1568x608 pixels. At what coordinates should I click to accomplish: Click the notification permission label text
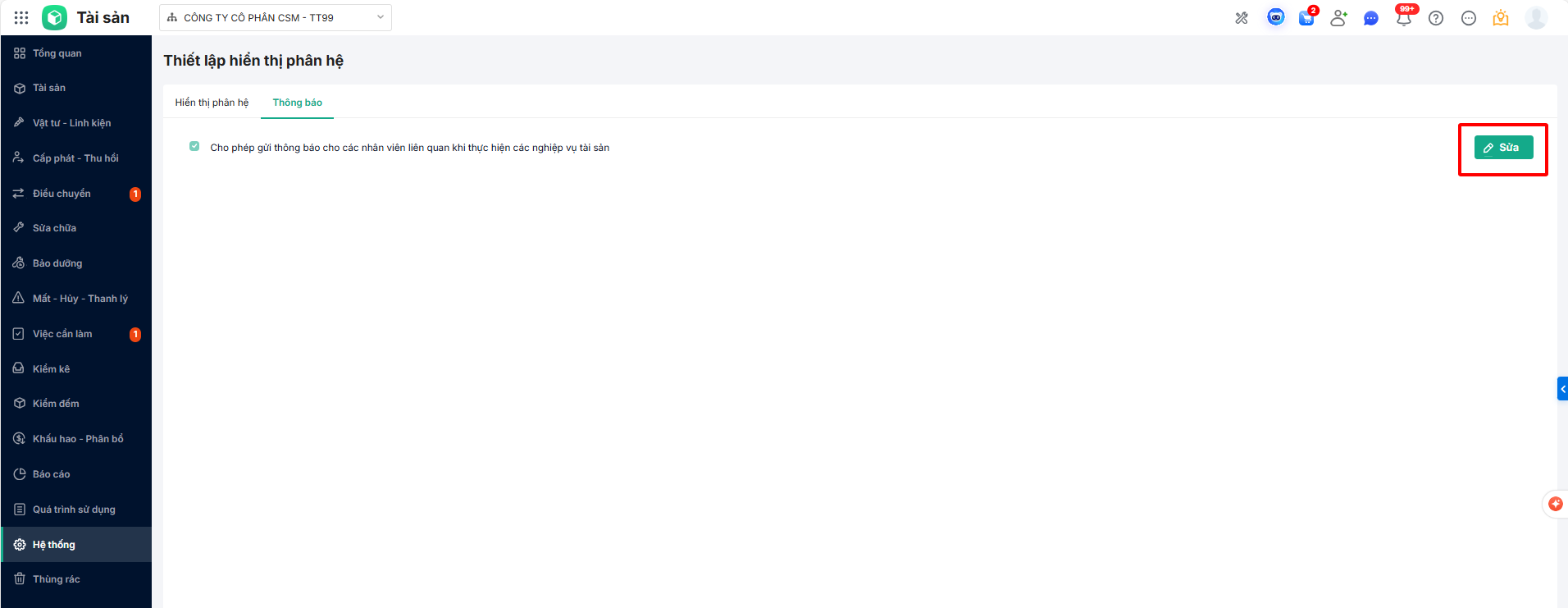tap(410, 148)
